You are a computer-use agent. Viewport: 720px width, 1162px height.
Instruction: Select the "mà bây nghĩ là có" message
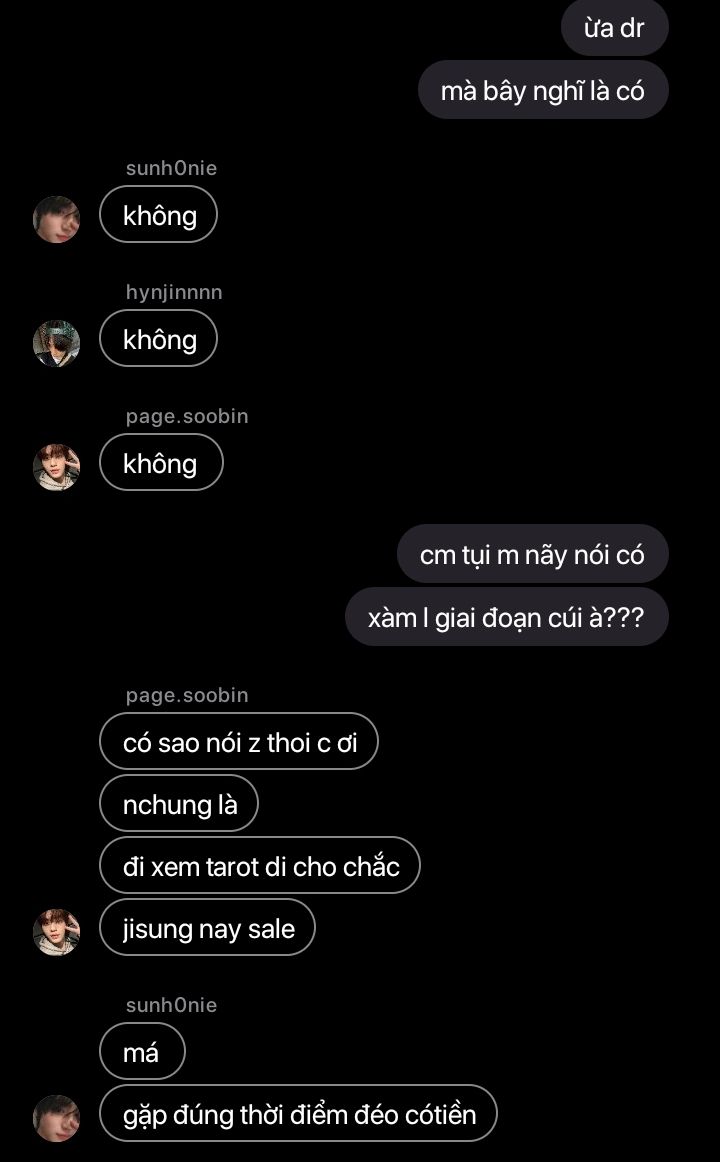(x=543, y=90)
